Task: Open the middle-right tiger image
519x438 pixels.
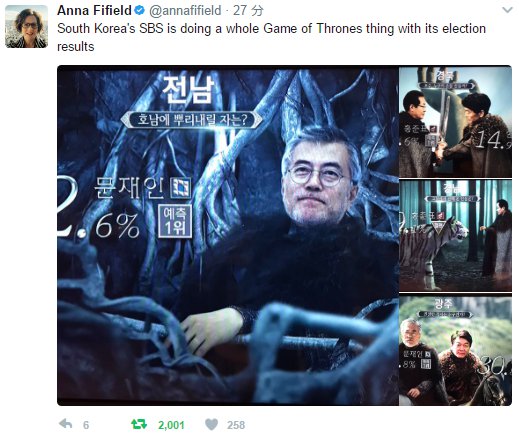Action: tap(455, 236)
